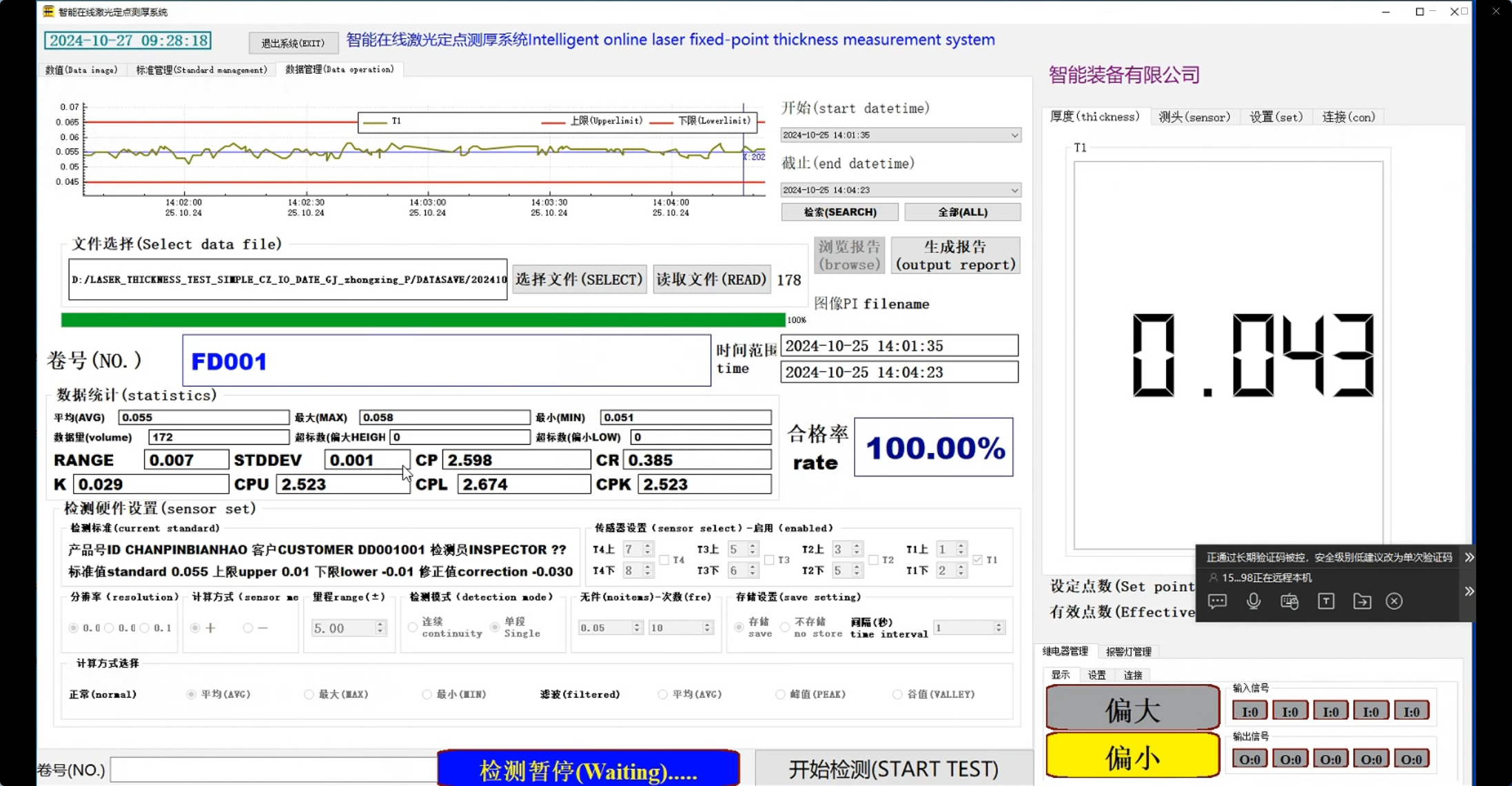Click START TEST button
The width and height of the screenshot is (1512, 786).
click(x=894, y=769)
